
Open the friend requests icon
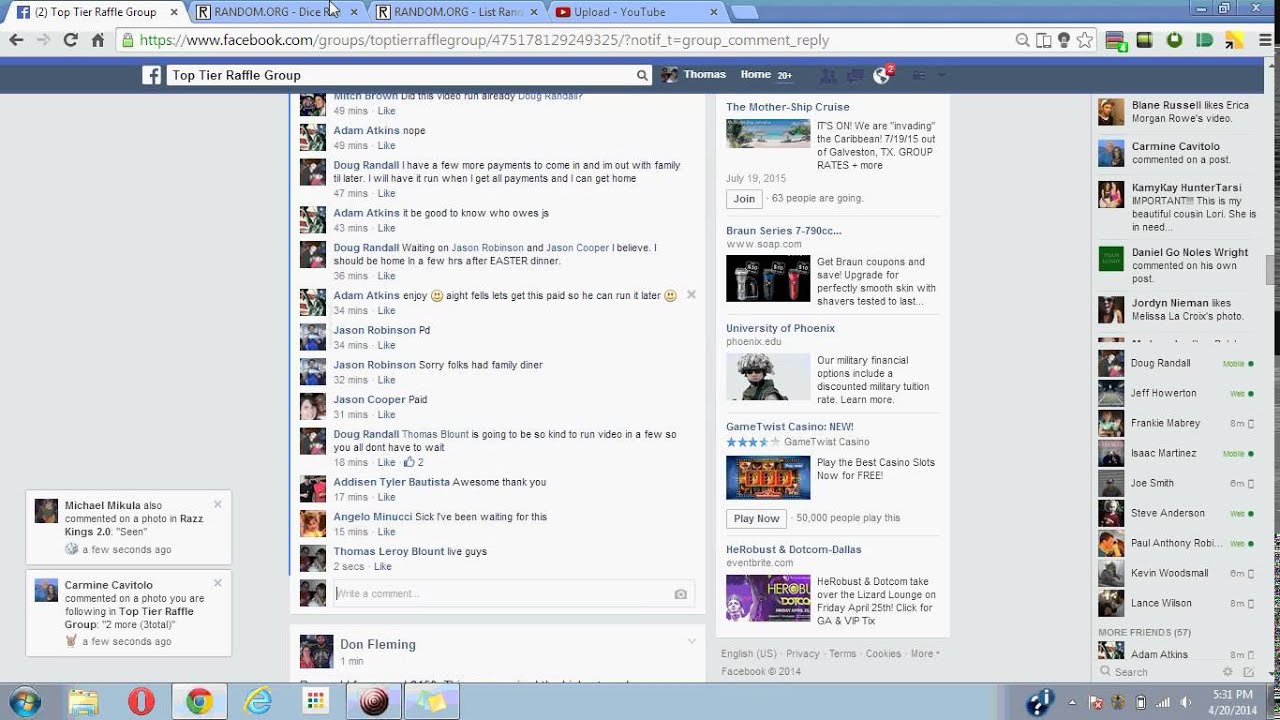coord(828,75)
